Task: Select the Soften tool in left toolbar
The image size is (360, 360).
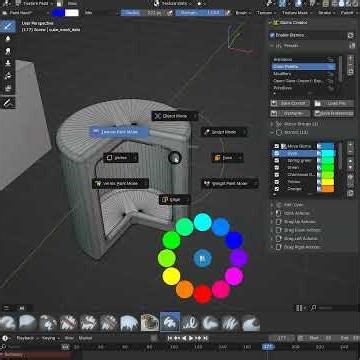Action: [x=8, y=39]
